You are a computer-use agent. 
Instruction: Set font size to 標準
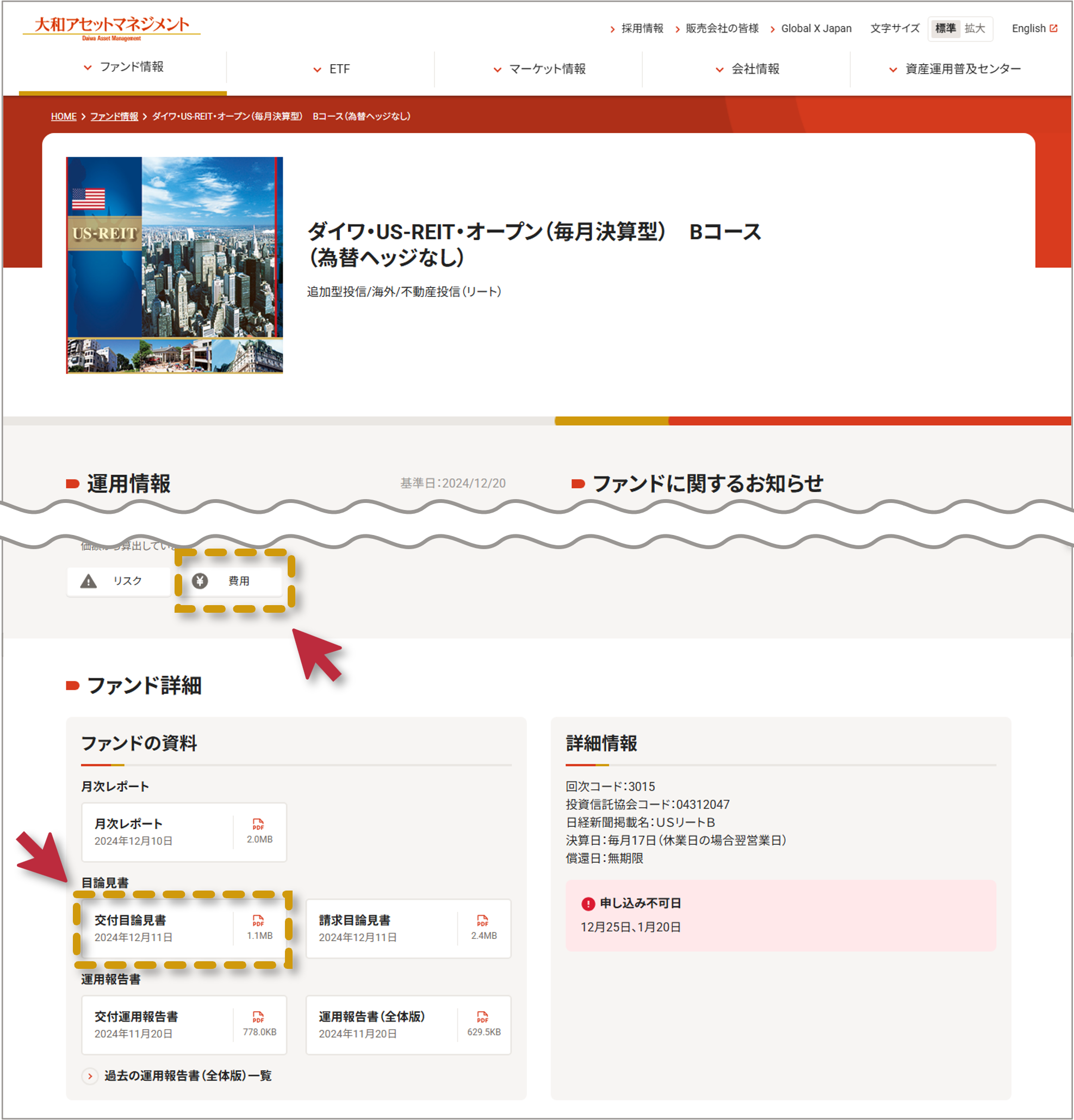click(945, 29)
